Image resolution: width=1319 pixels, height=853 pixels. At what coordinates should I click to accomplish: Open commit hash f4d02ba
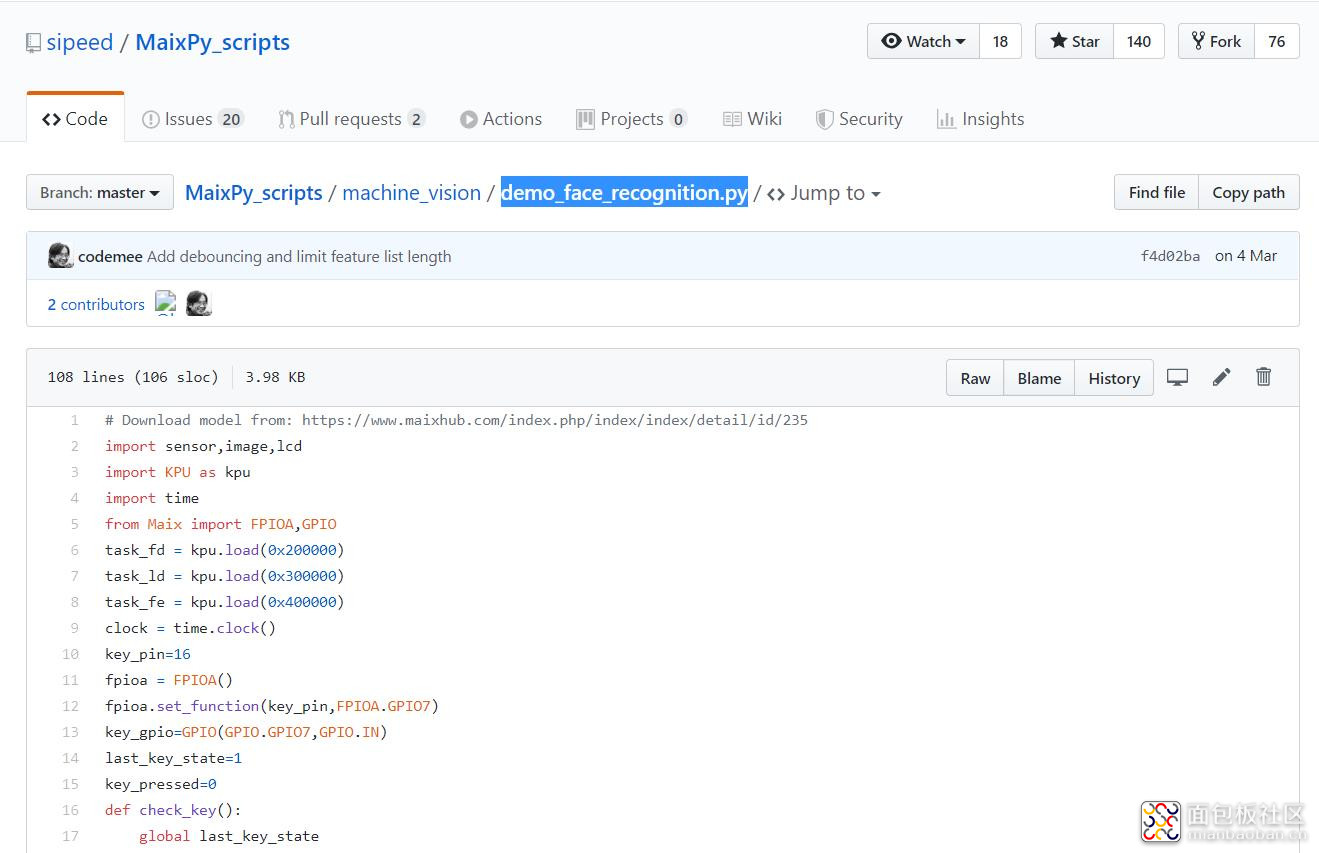pos(1170,256)
